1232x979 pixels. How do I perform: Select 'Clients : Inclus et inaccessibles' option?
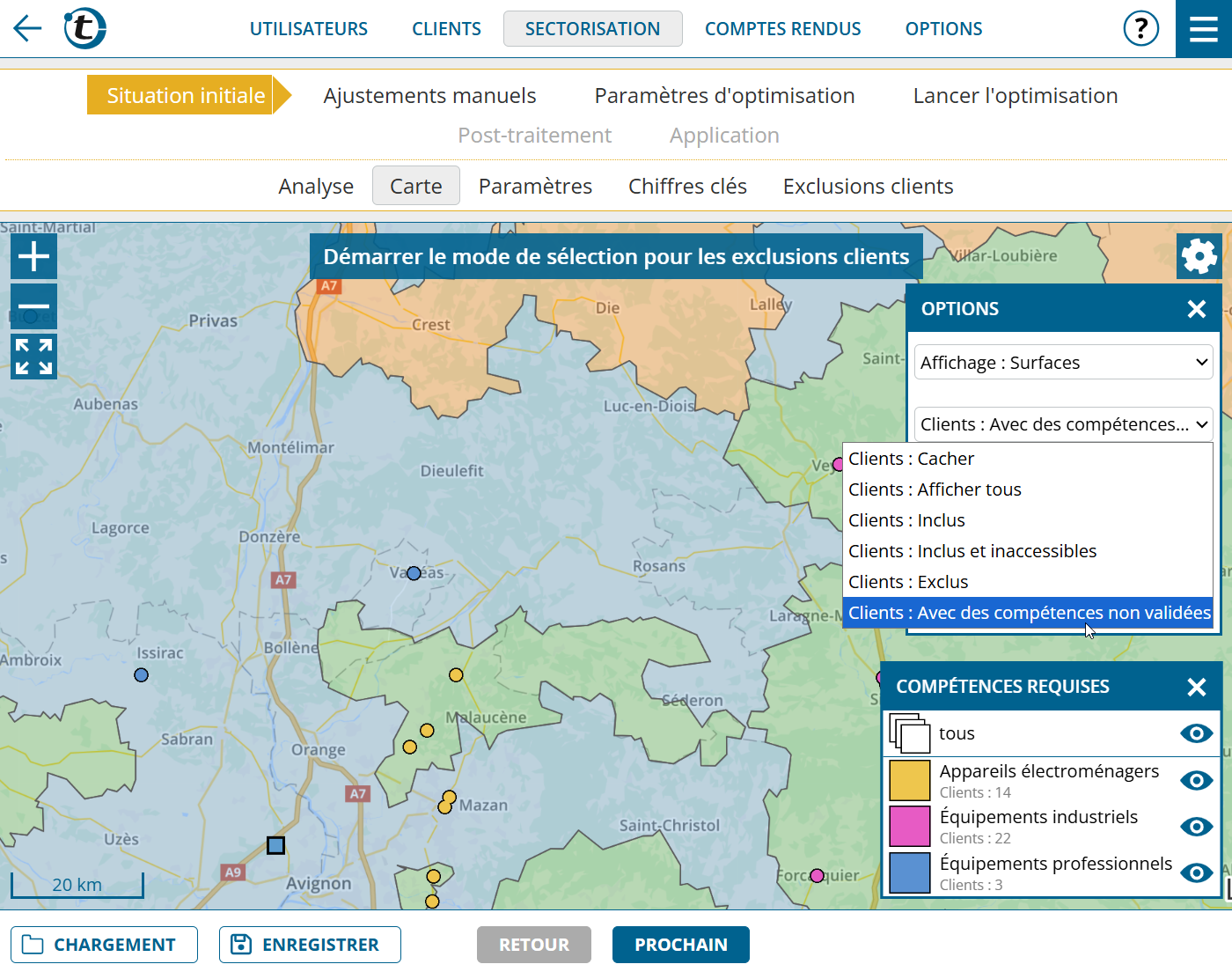pyautogui.click(x=972, y=551)
